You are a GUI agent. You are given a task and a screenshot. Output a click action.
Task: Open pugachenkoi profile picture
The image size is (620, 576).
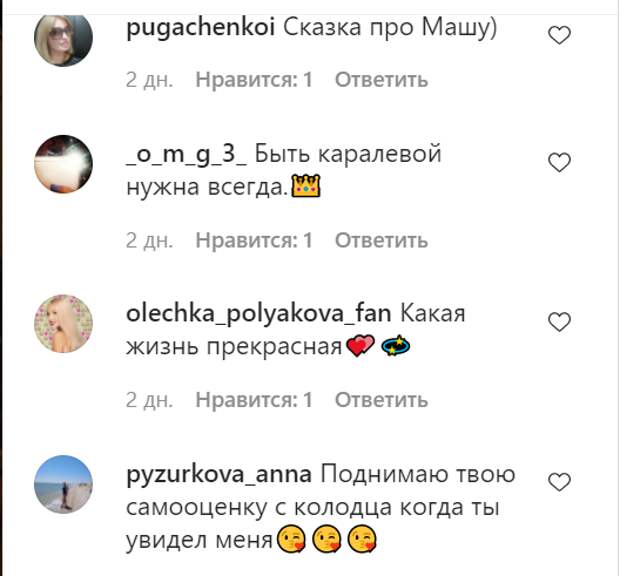[63, 38]
